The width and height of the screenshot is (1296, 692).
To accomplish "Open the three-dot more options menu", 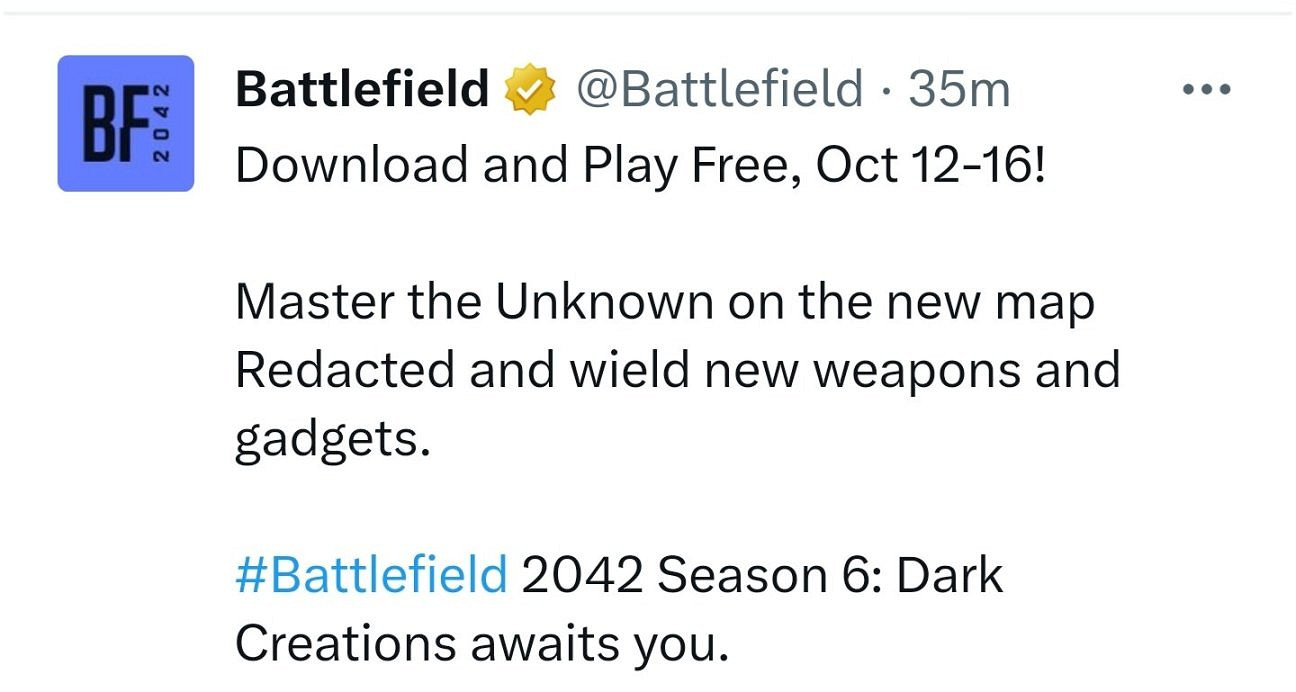I will (x=1206, y=90).
